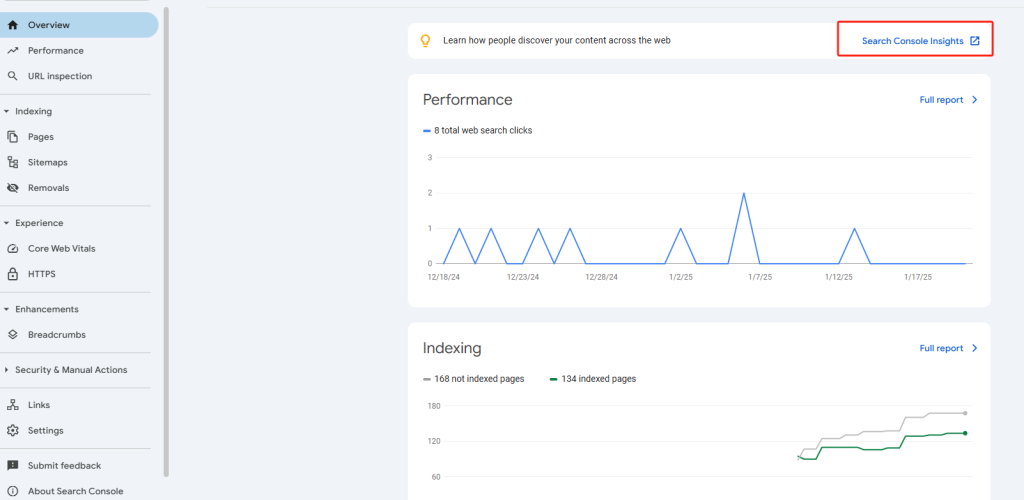
Task: Click the Core Web Vitals gauge icon
Action: click(13, 248)
